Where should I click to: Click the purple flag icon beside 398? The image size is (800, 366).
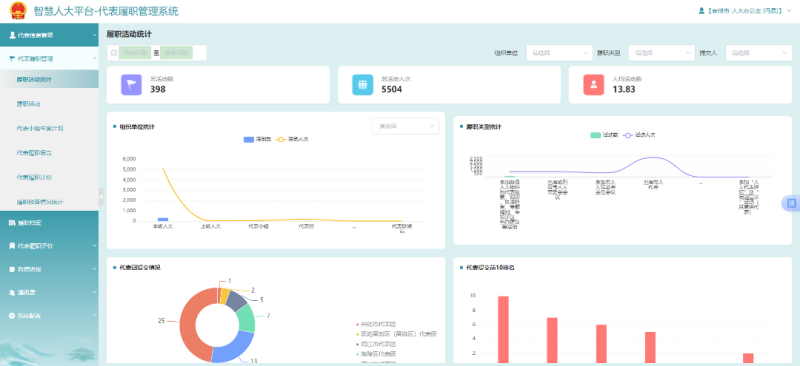(x=131, y=85)
